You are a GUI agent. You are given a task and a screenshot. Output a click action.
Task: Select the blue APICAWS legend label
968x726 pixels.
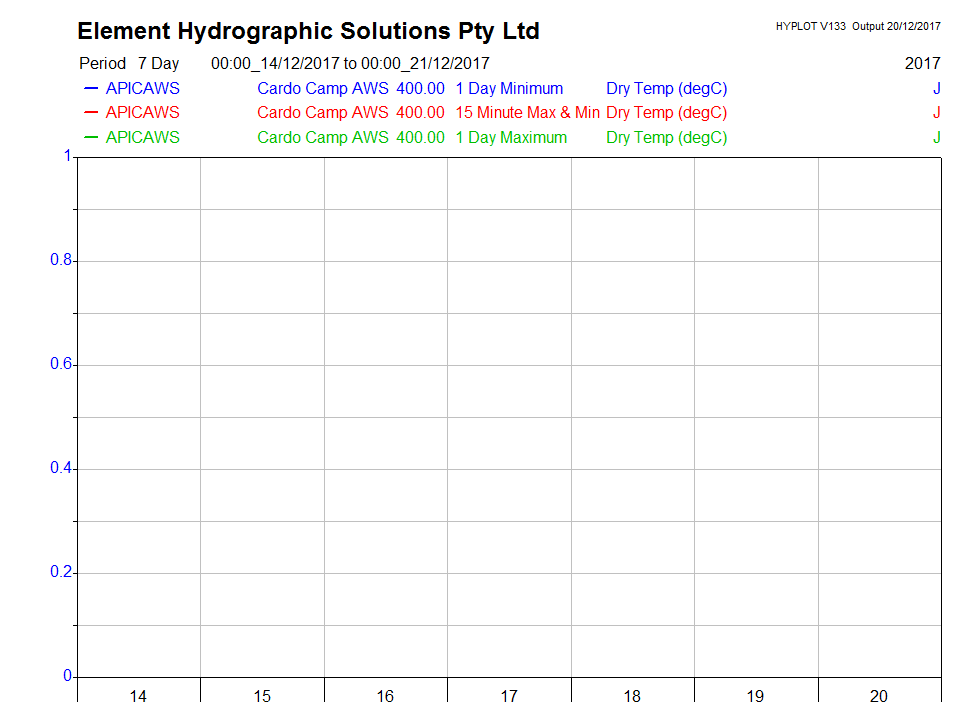pos(142,89)
